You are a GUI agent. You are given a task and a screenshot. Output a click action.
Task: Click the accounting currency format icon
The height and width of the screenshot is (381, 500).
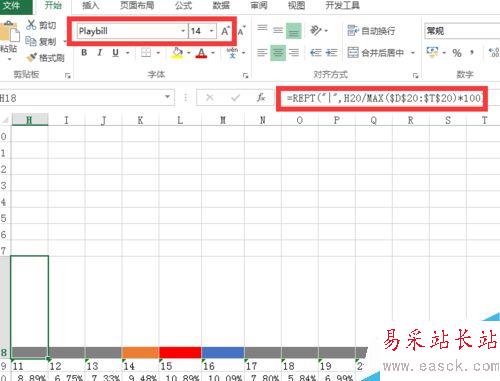pyautogui.click(x=432, y=52)
